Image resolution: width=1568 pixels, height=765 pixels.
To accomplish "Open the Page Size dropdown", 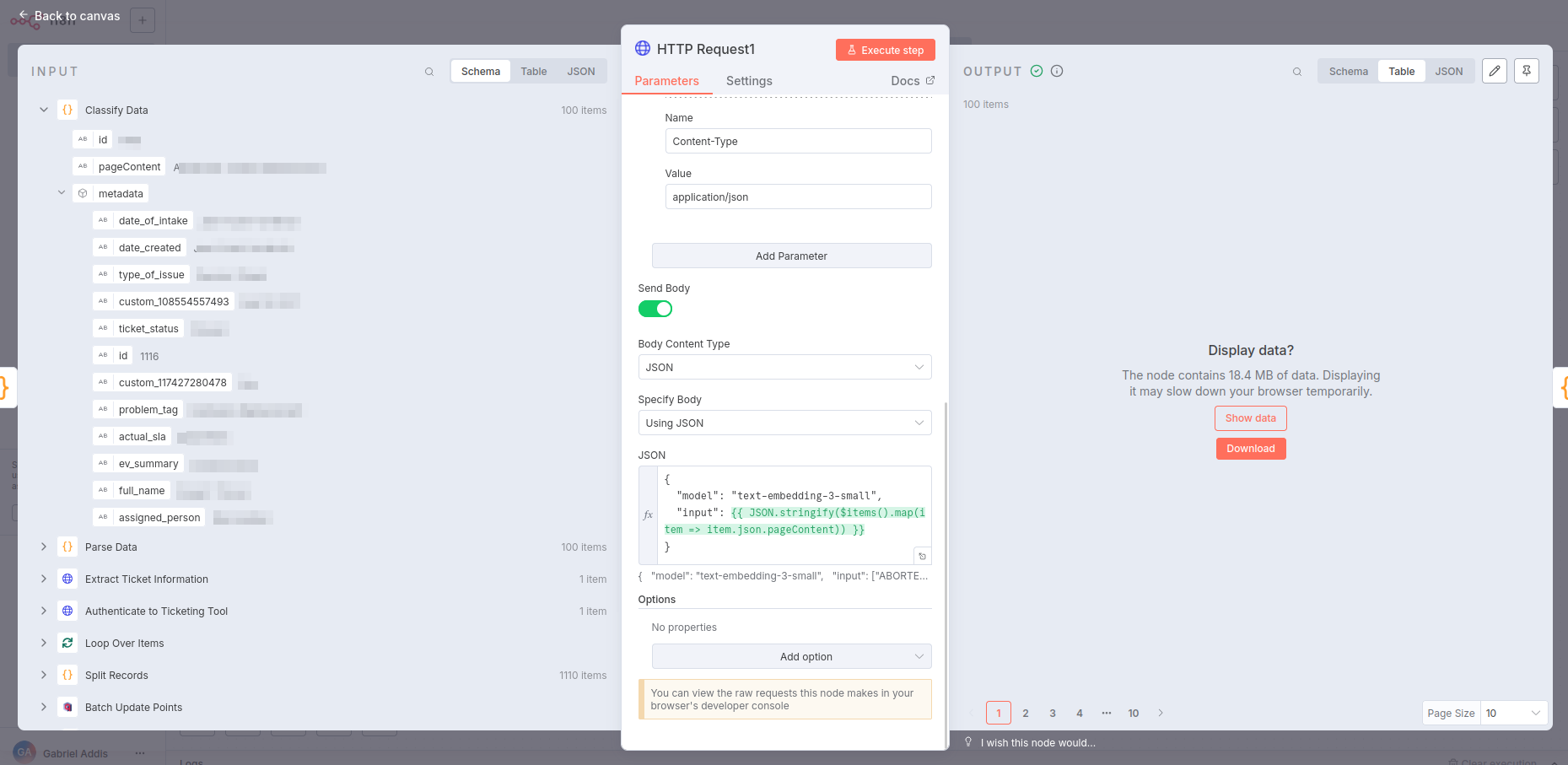I will [1513, 713].
